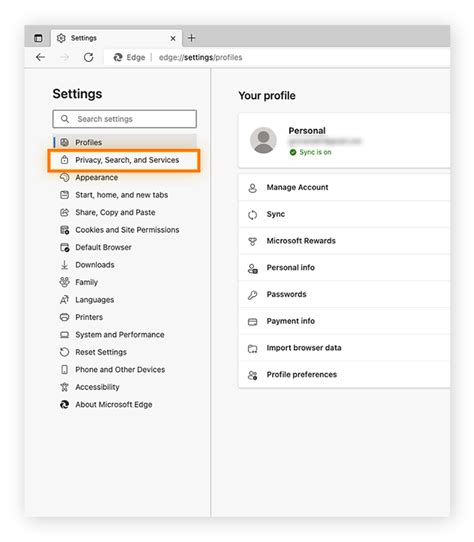The image size is (474, 542).
Task: Click the magnifier icon in Search settings
Action: click(x=65, y=119)
